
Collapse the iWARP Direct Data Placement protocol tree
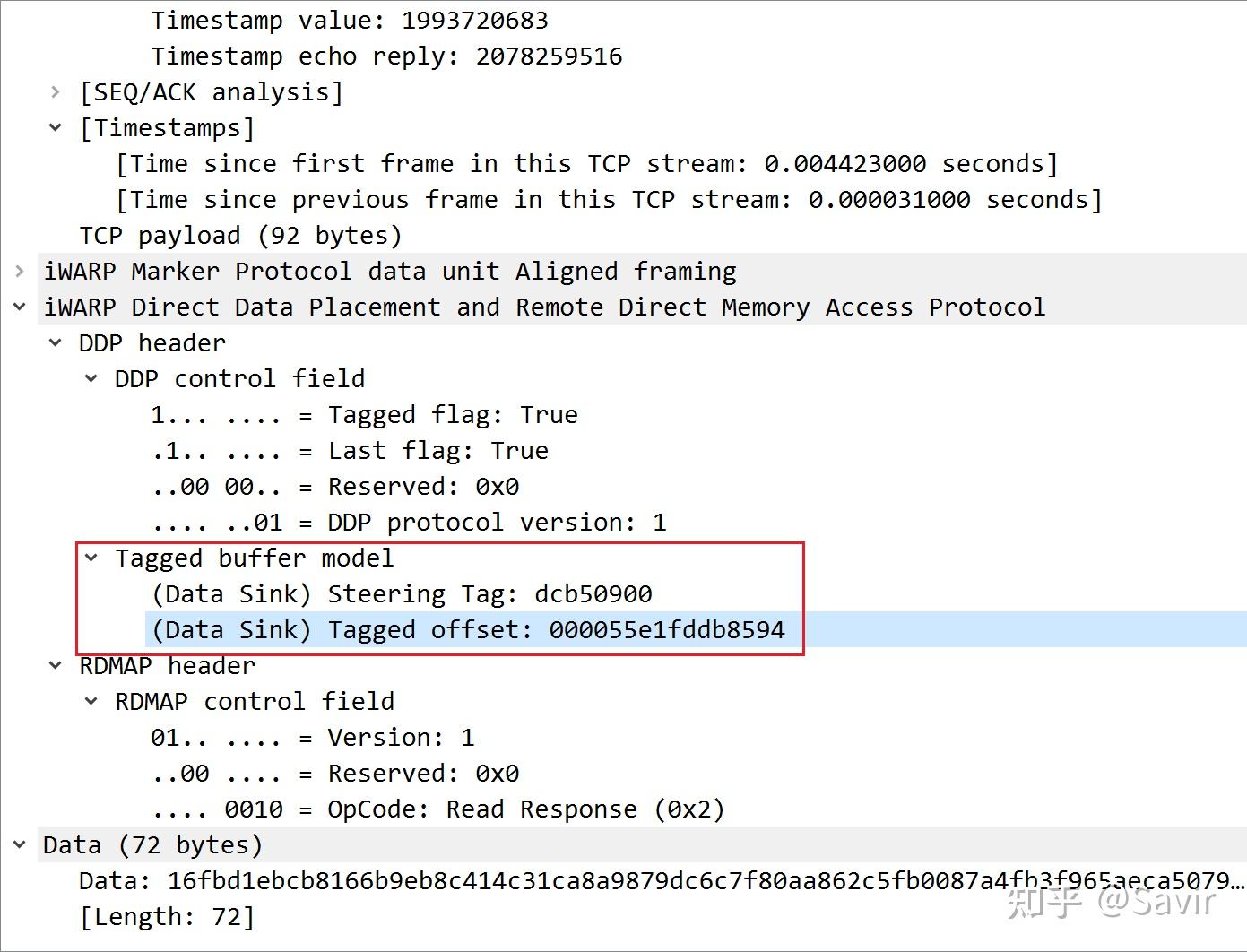pos(18,306)
